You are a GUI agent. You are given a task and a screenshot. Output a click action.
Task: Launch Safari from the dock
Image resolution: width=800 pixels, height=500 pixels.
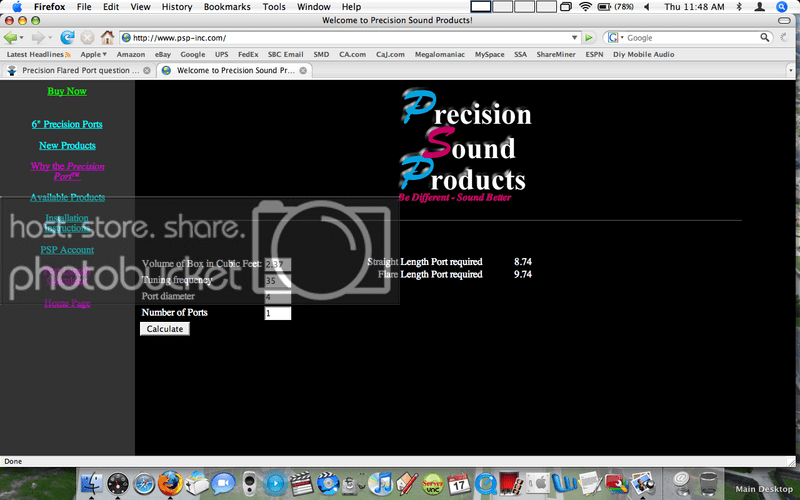[x=144, y=483]
